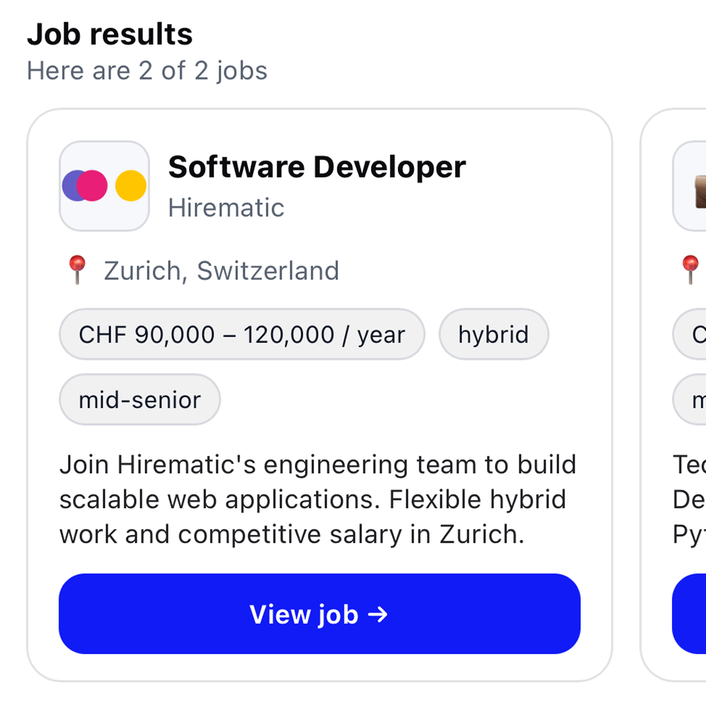Click the second card's cut-off salary chip
This screenshot has width=706, height=704.
(692, 334)
